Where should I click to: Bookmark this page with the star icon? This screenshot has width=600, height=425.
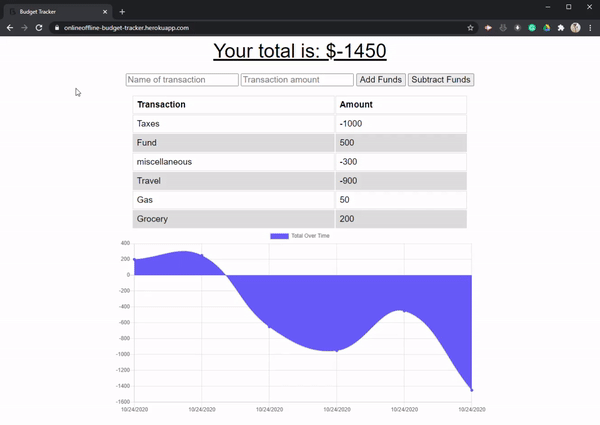(x=471, y=28)
